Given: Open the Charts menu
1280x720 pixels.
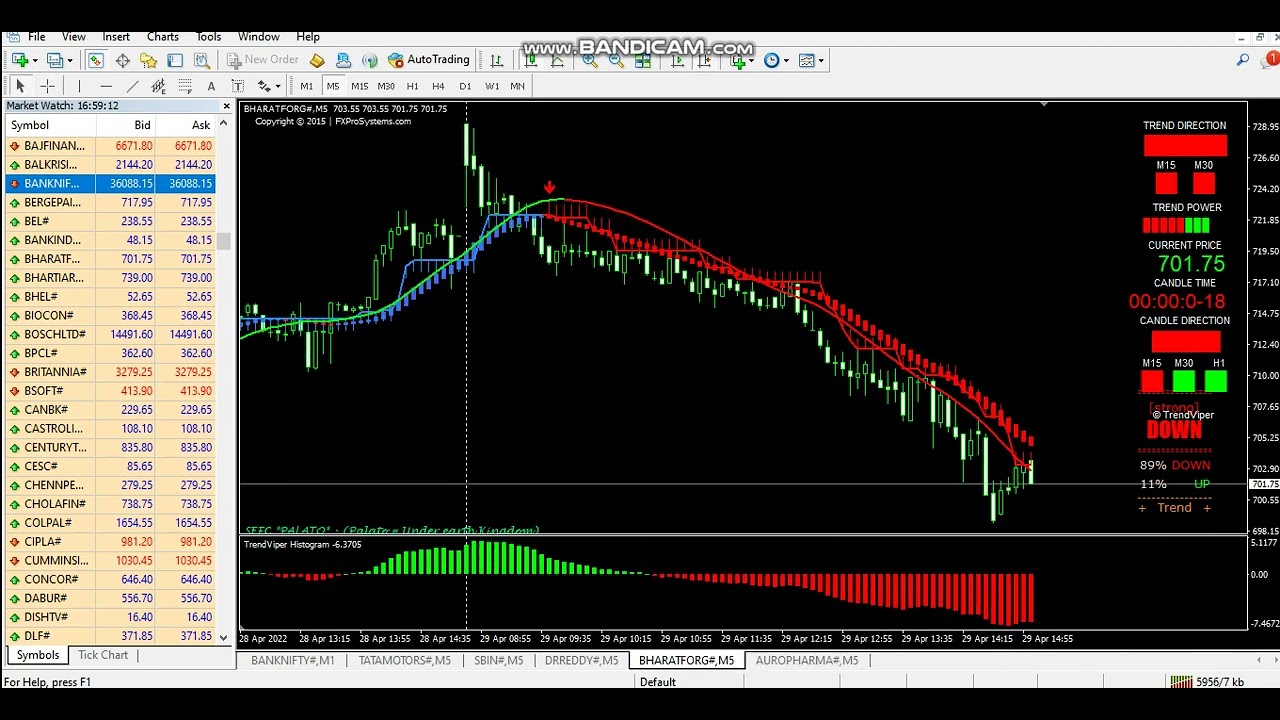Looking at the screenshot, I should (163, 37).
